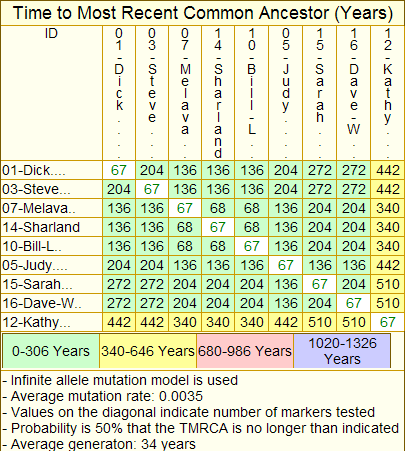Click the '05-Judy' column header
The image size is (405, 451).
coord(286,93)
